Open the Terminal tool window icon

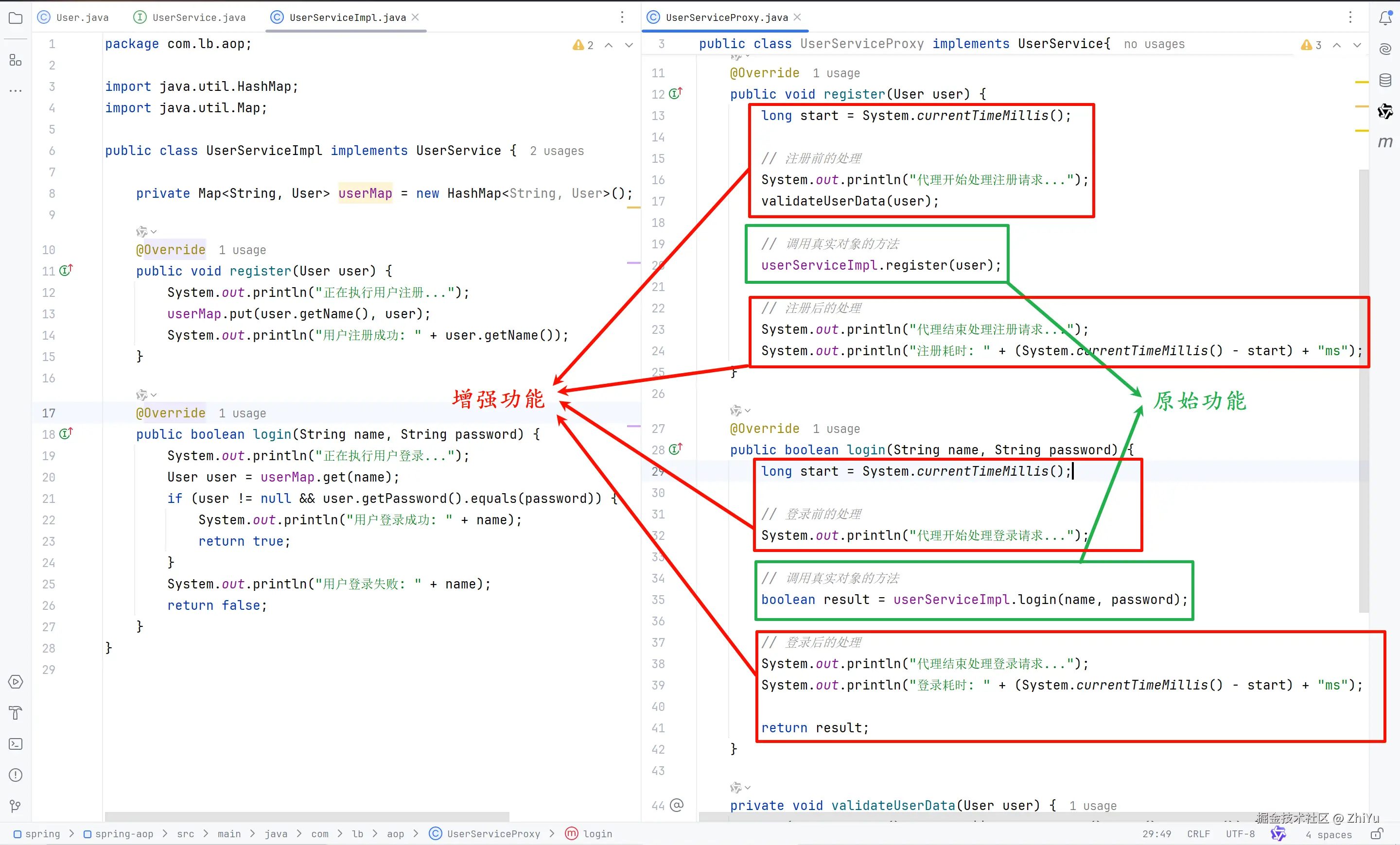coord(16,744)
